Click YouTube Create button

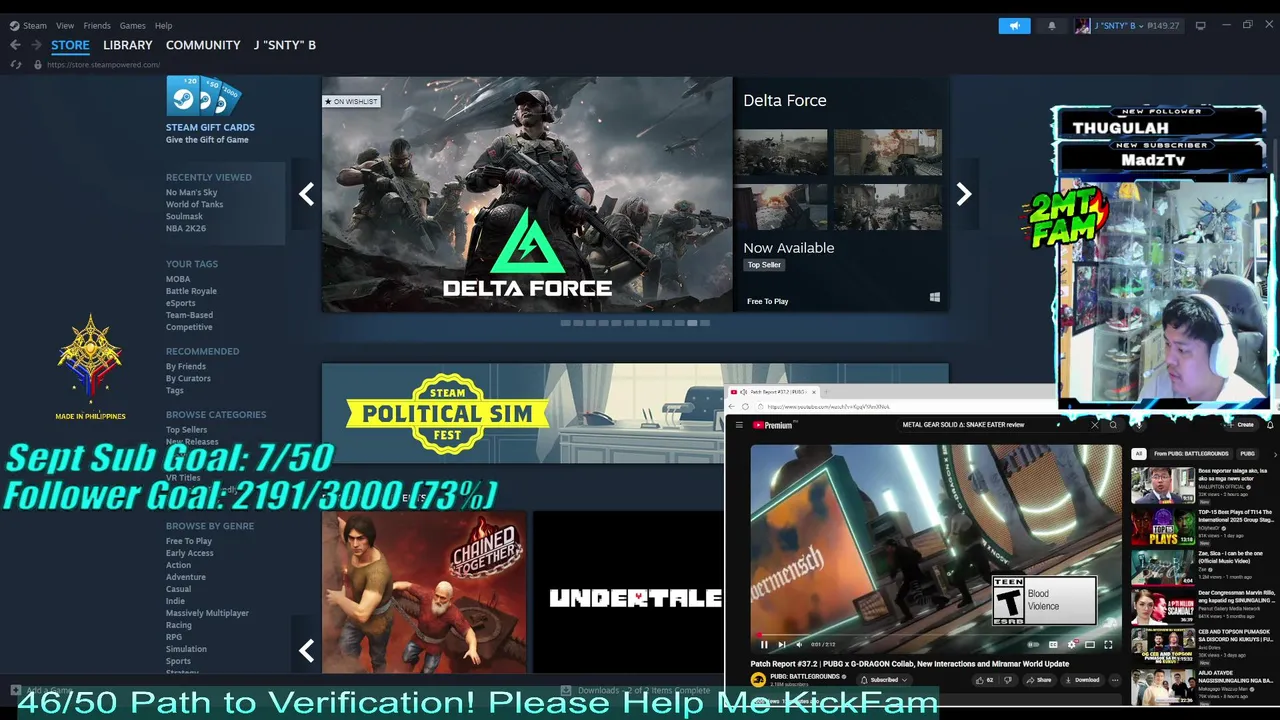tap(1241, 425)
